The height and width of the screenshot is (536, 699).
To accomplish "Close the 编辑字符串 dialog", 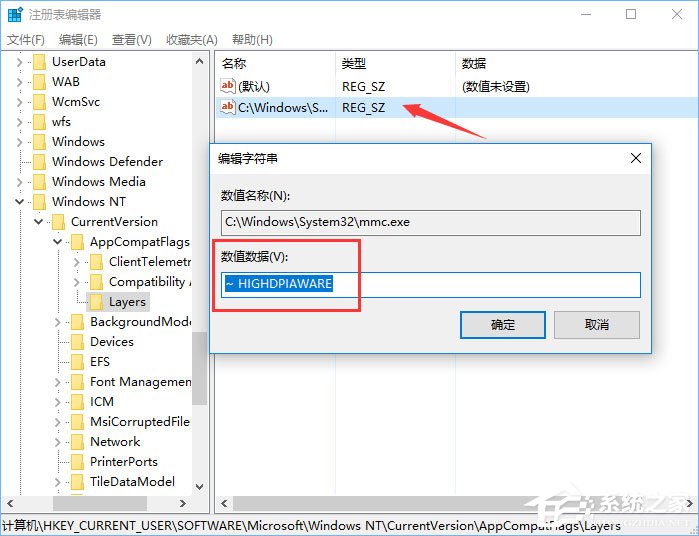I will point(636,158).
